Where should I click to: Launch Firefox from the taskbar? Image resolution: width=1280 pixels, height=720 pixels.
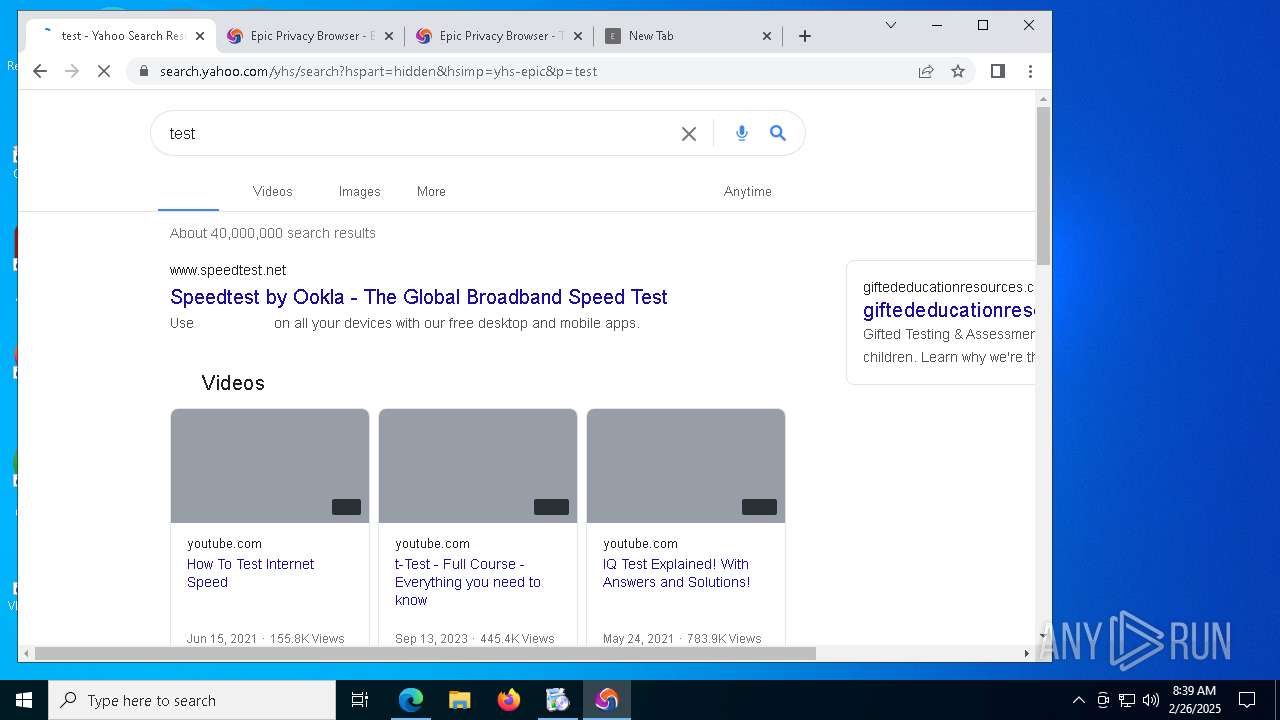click(508, 700)
